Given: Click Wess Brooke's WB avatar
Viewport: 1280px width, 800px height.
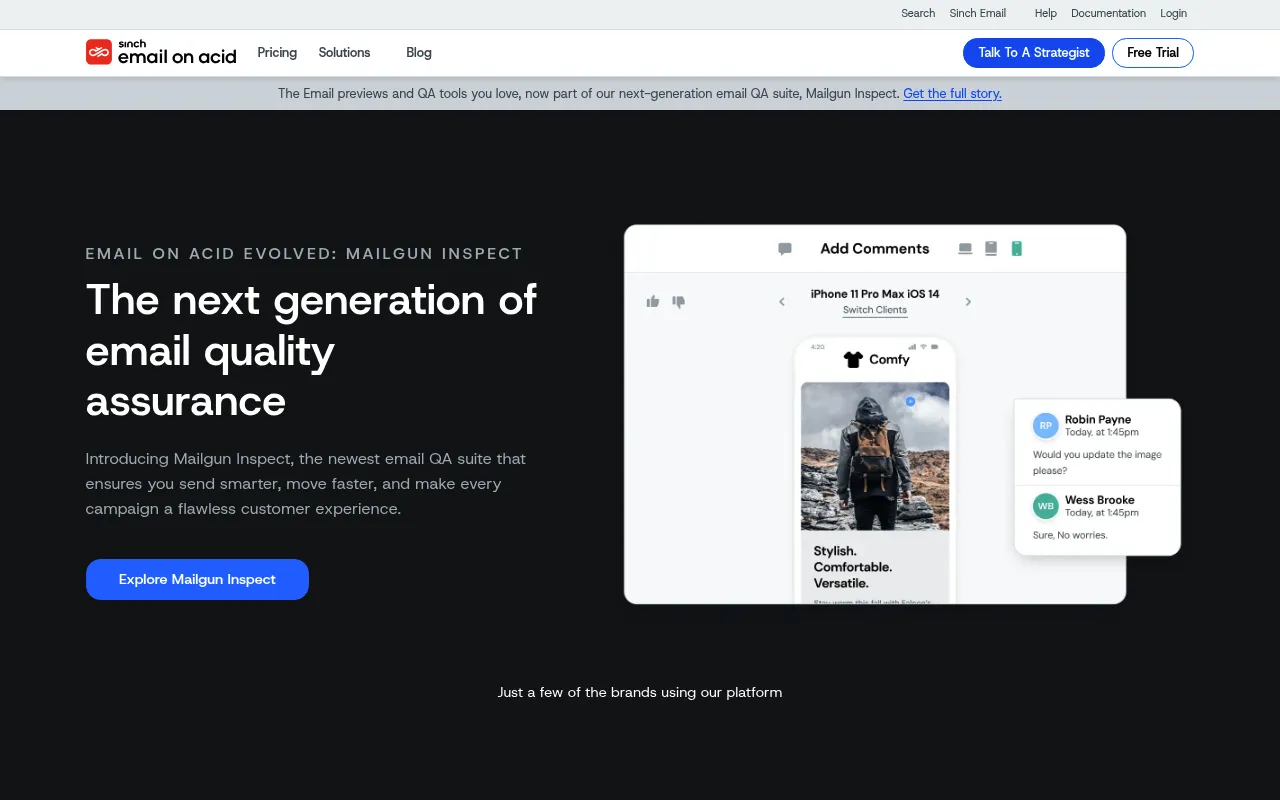Looking at the screenshot, I should tap(1046, 506).
